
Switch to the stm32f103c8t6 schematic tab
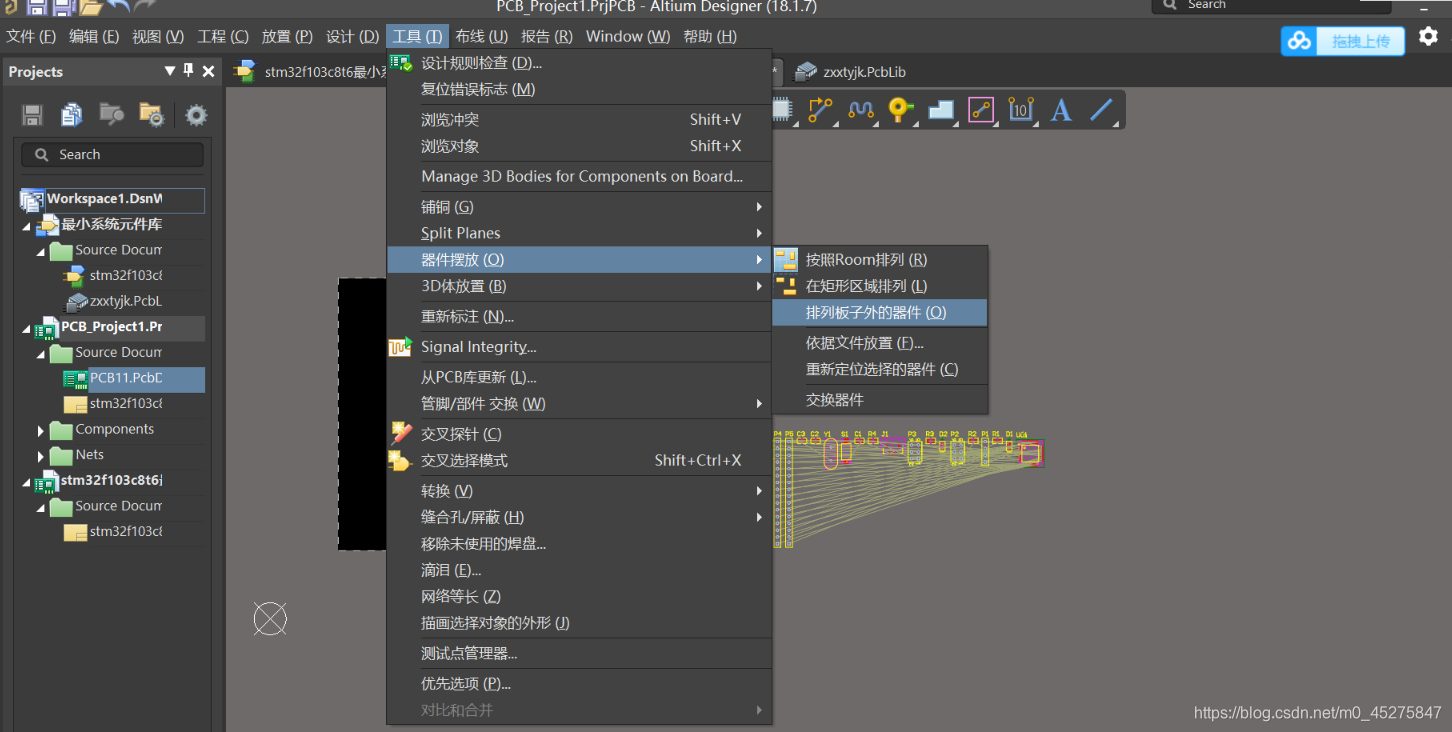point(310,72)
